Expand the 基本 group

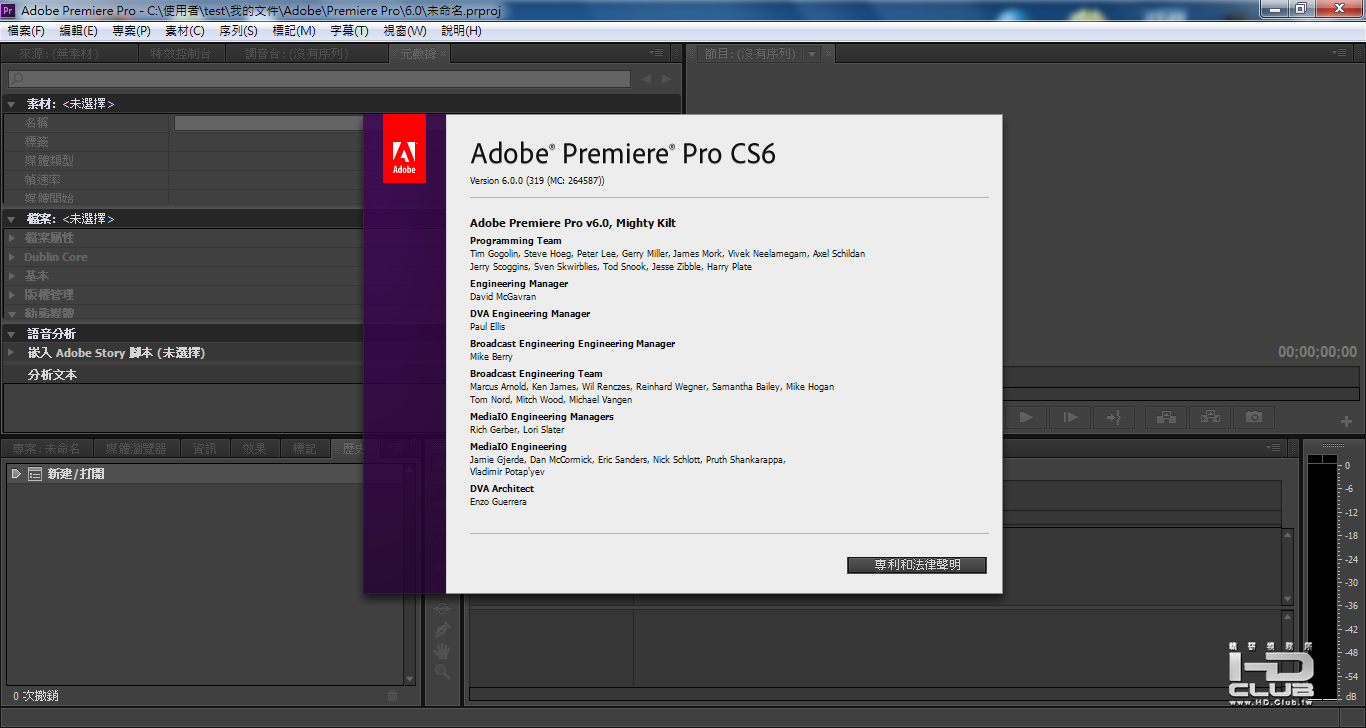point(12,276)
